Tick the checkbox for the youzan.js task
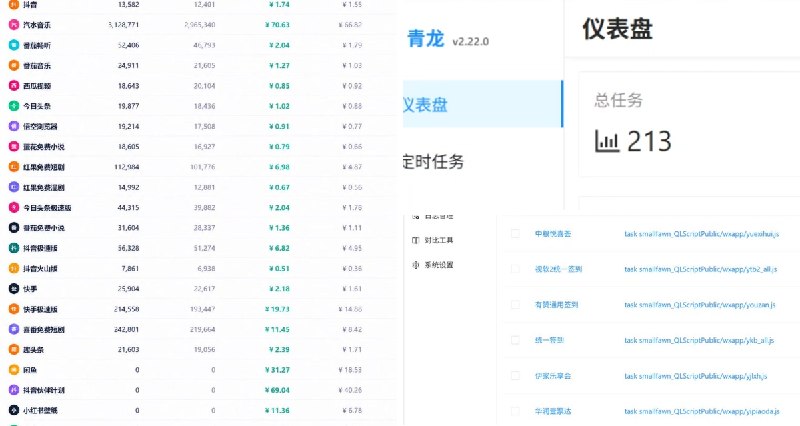The height and width of the screenshot is (426, 800). coord(515,305)
